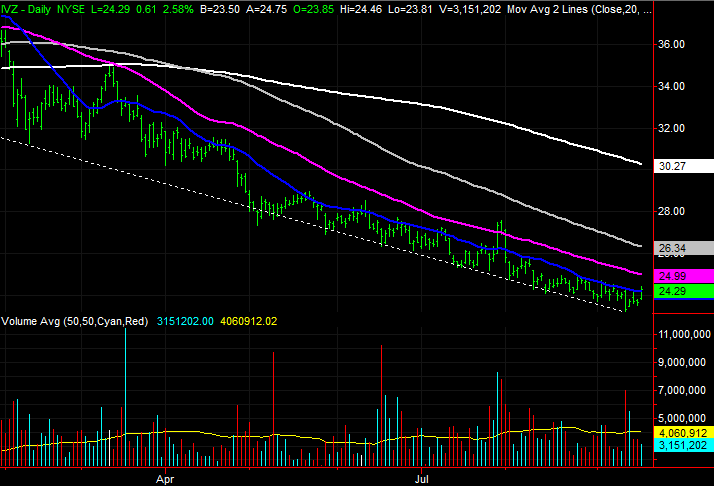Click the bid value B=23.50
This screenshot has width=714, height=486.
pos(220,9)
